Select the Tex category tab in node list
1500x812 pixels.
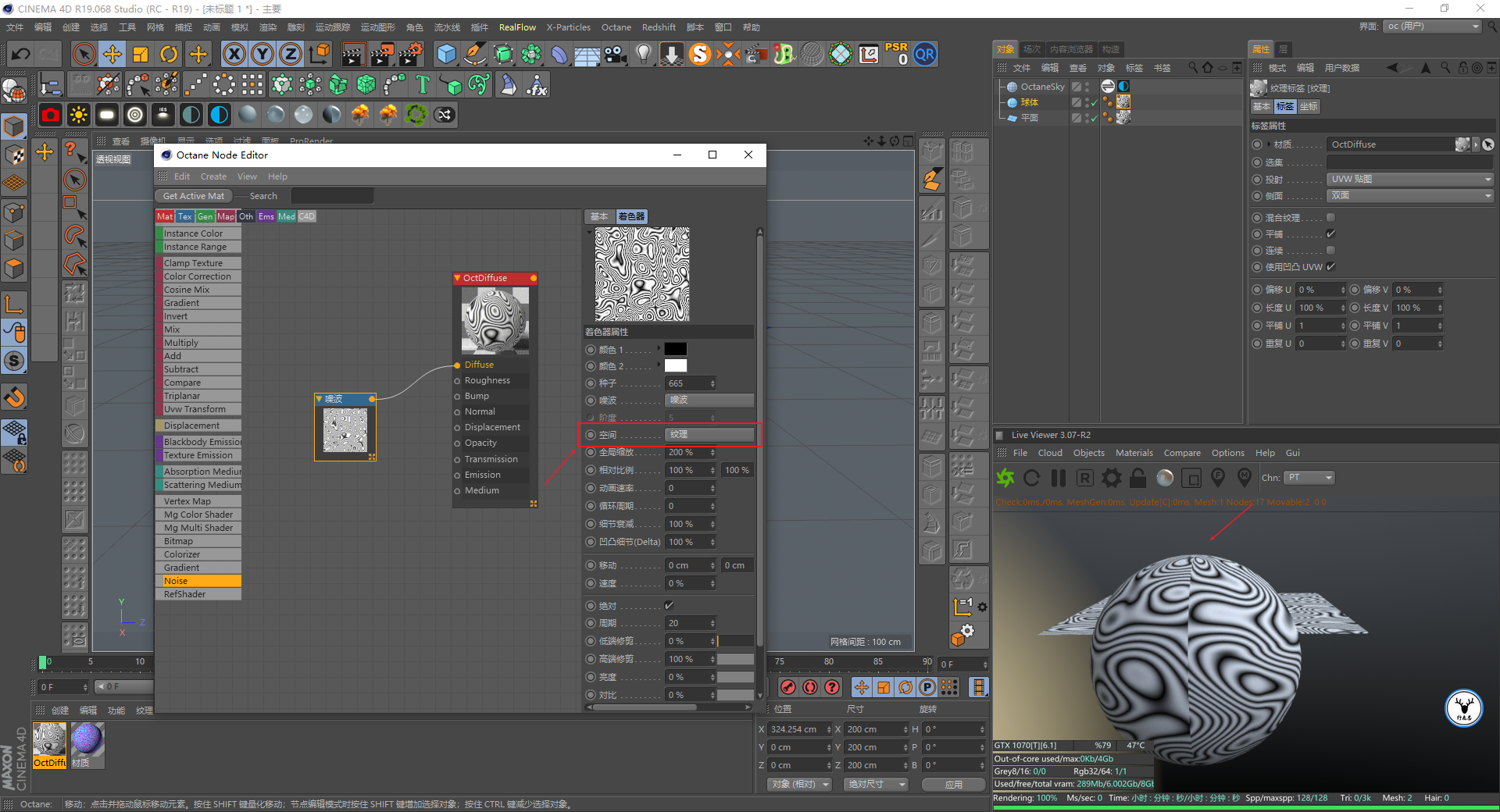pyautogui.click(x=184, y=216)
